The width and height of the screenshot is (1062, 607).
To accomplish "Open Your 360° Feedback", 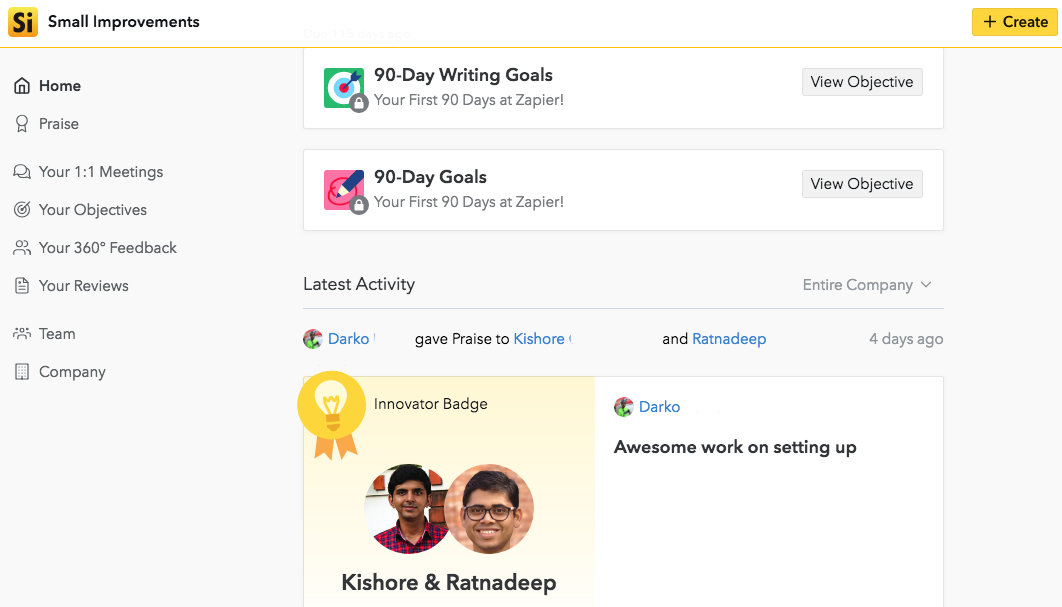I will [108, 248].
